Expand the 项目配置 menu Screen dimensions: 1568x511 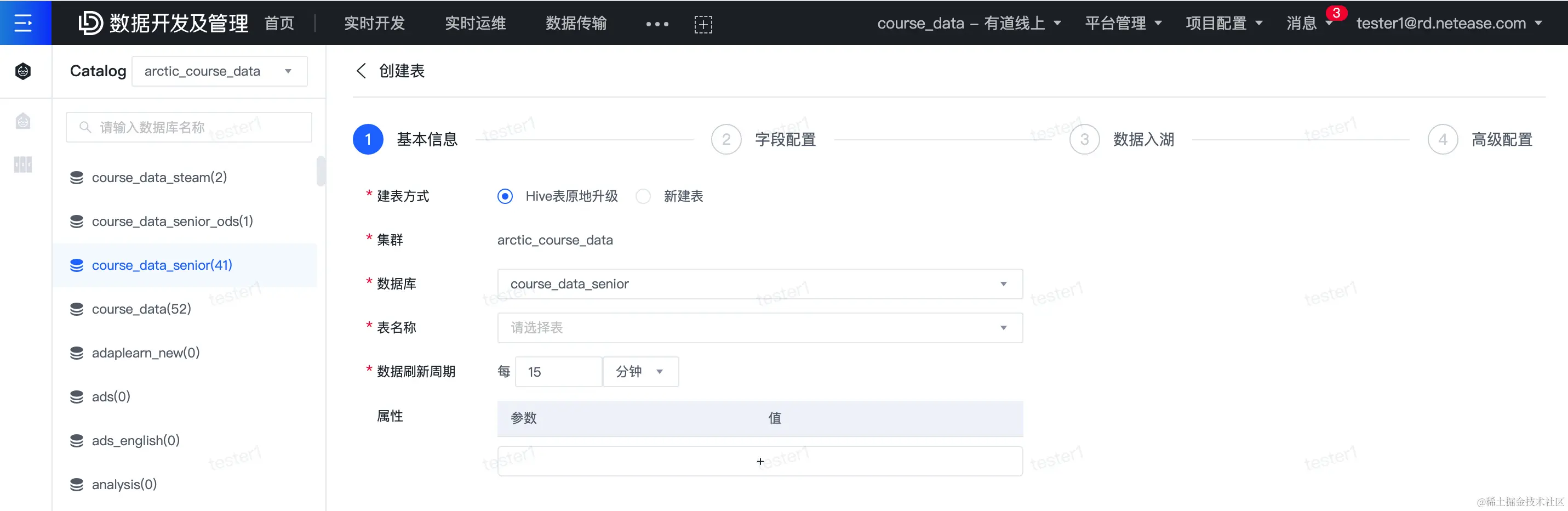click(x=1224, y=23)
